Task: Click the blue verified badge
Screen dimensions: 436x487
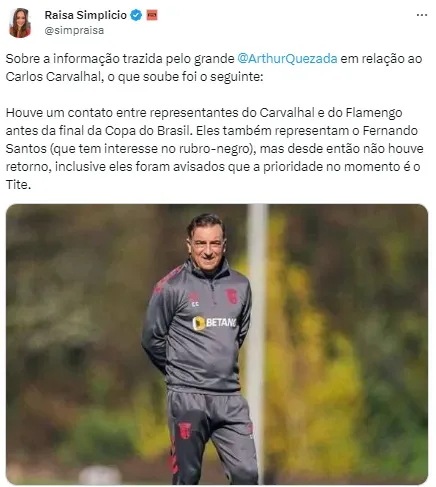Action: click(x=136, y=15)
